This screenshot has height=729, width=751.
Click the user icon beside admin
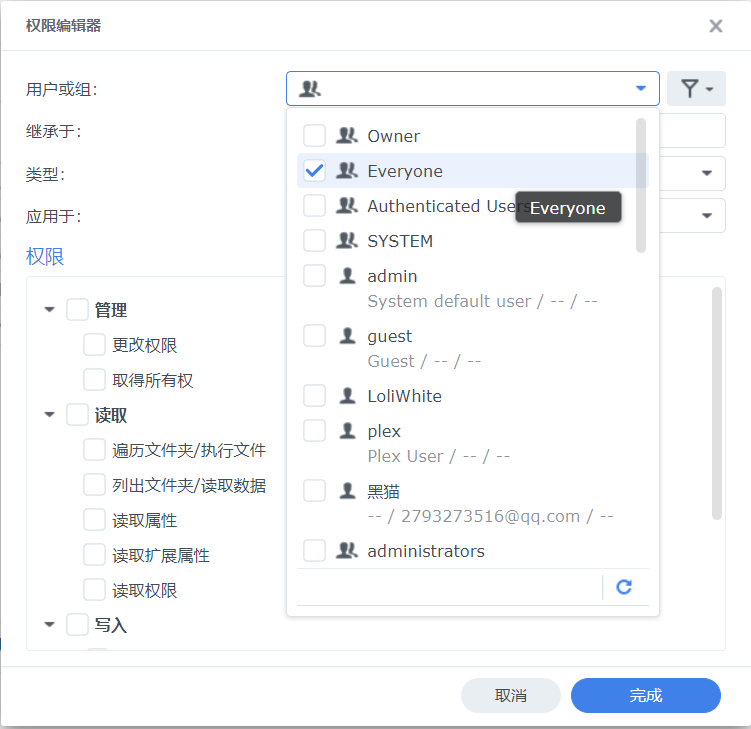click(x=347, y=276)
